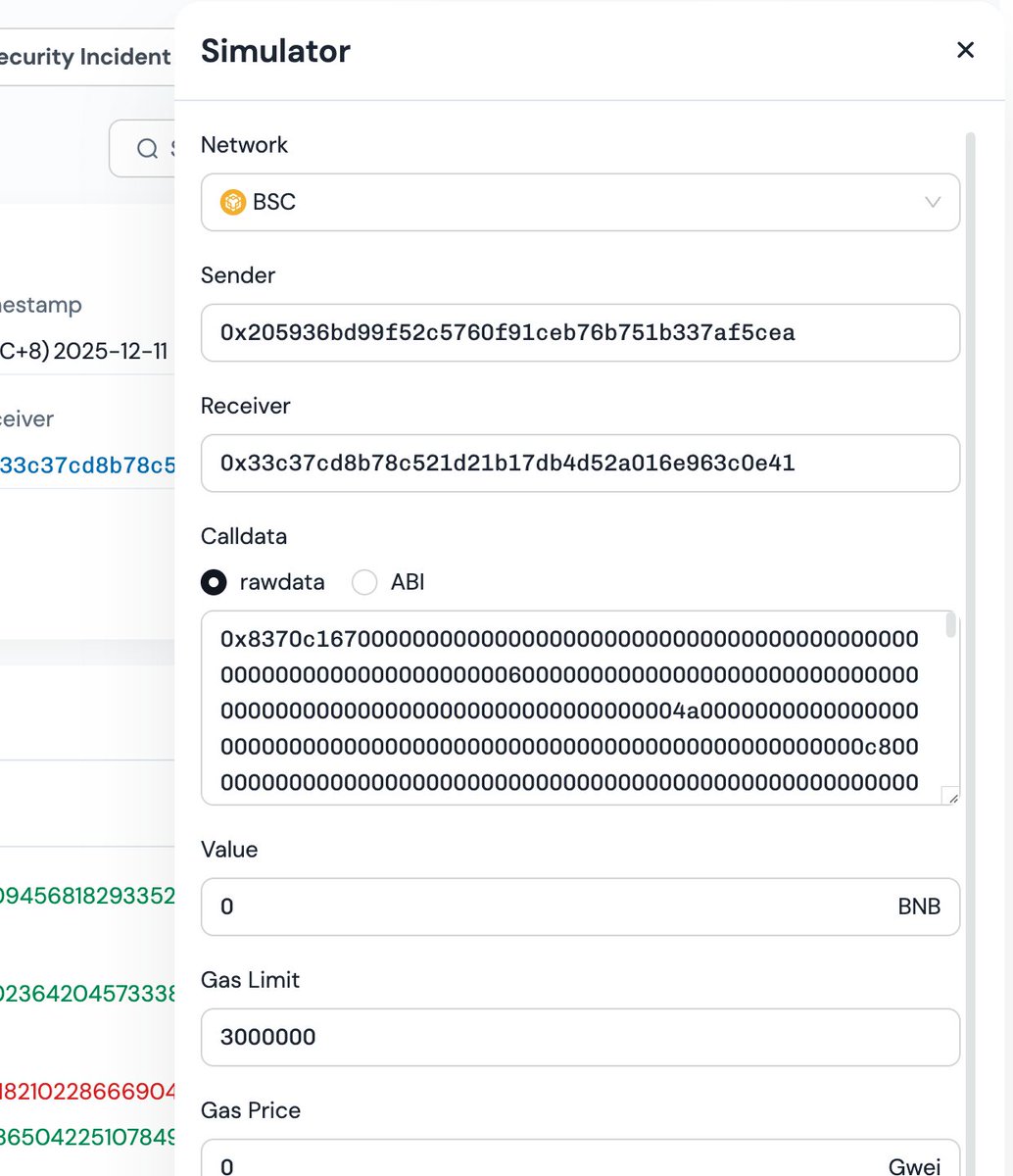Image resolution: width=1013 pixels, height=1176 pixels.
Task: Click the calldata resize handle
Action: coord(950,796)
